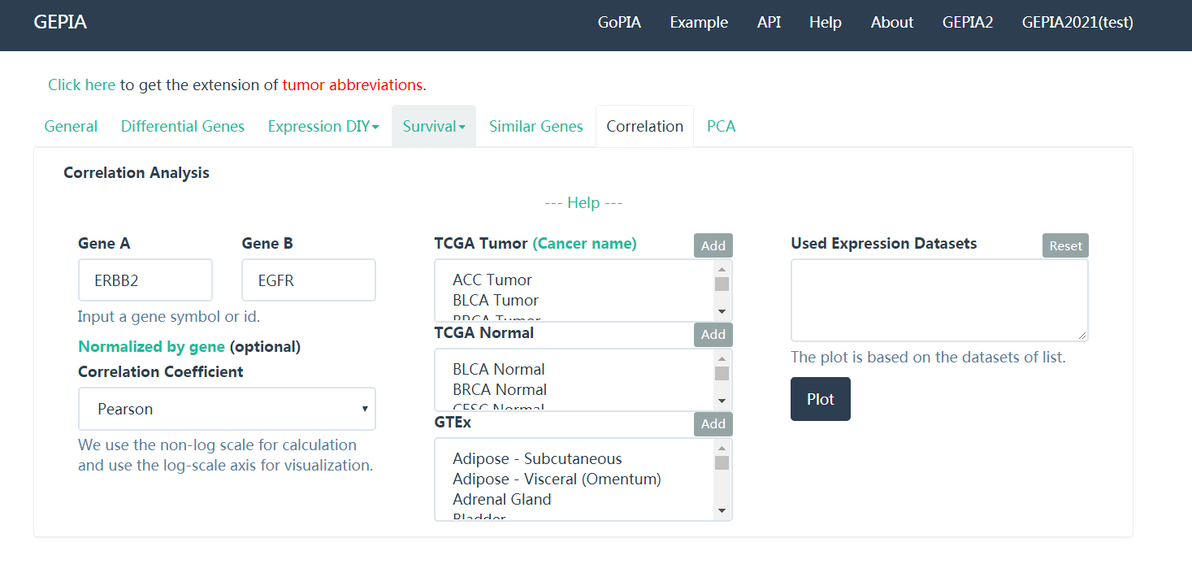Click the Plot button
Viewport: 1192px width, 577px height.
(x=820, y=399)
